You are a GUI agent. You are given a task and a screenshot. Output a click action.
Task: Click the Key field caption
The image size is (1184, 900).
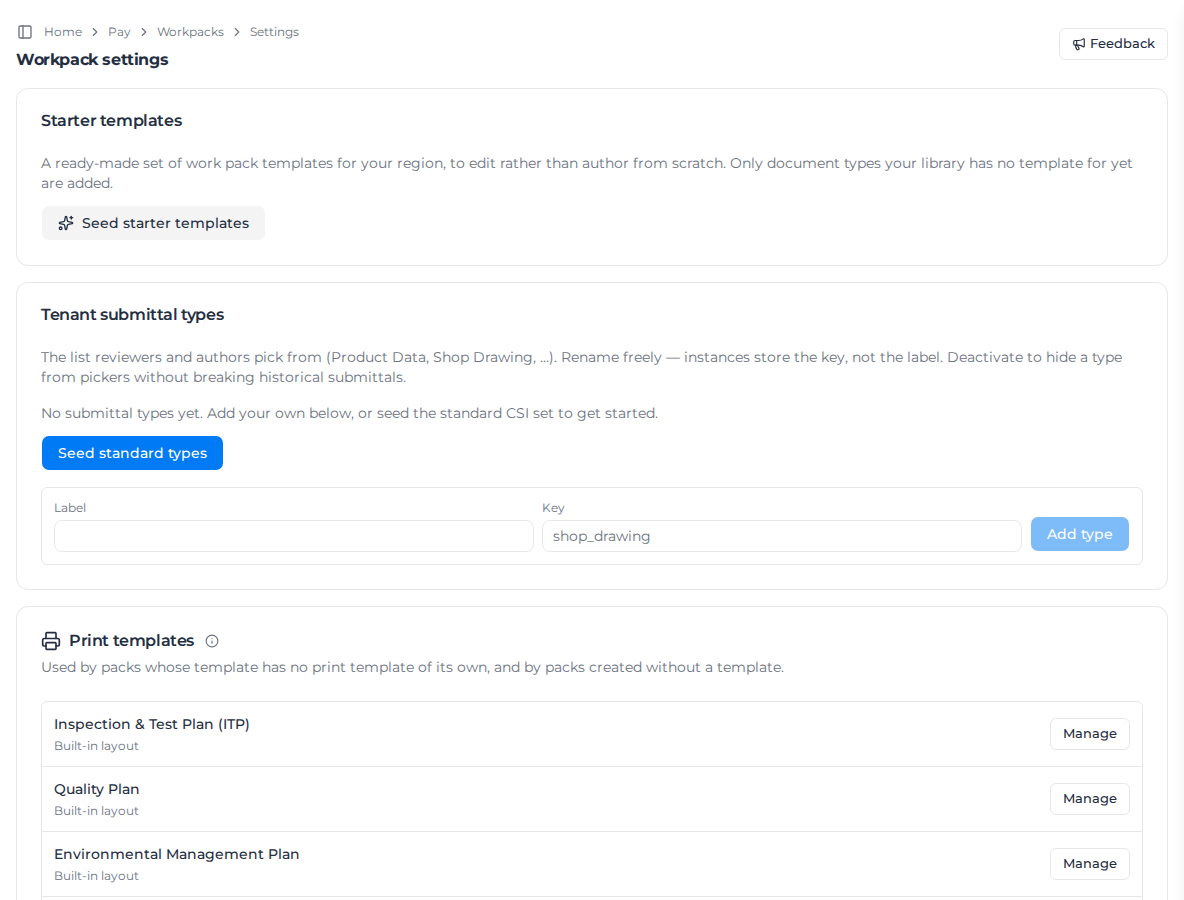pos(553,508)
